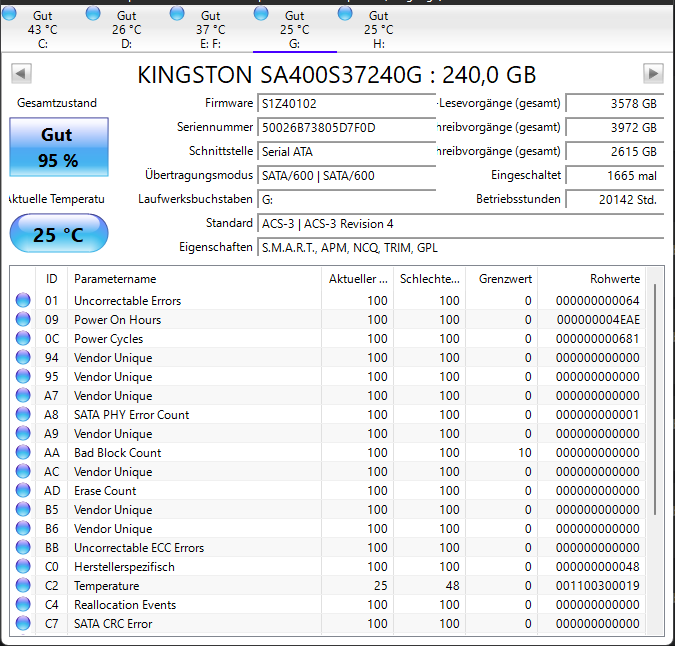Click the write total value 3972 GB
This screenshot has width=675, height=646.
(x=614, y=128)
